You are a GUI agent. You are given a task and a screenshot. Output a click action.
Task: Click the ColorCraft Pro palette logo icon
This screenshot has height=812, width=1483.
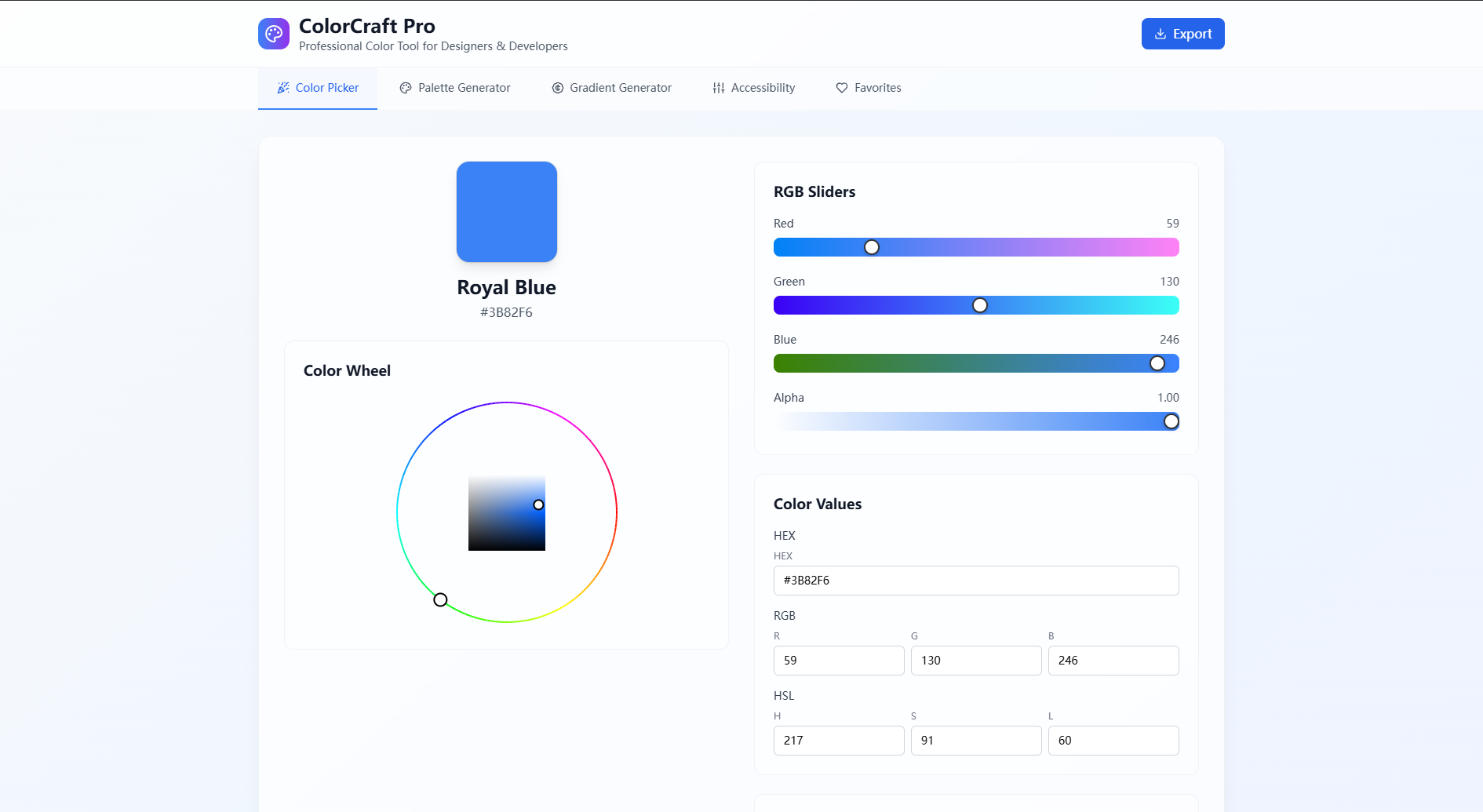click(x=273, y=33)
